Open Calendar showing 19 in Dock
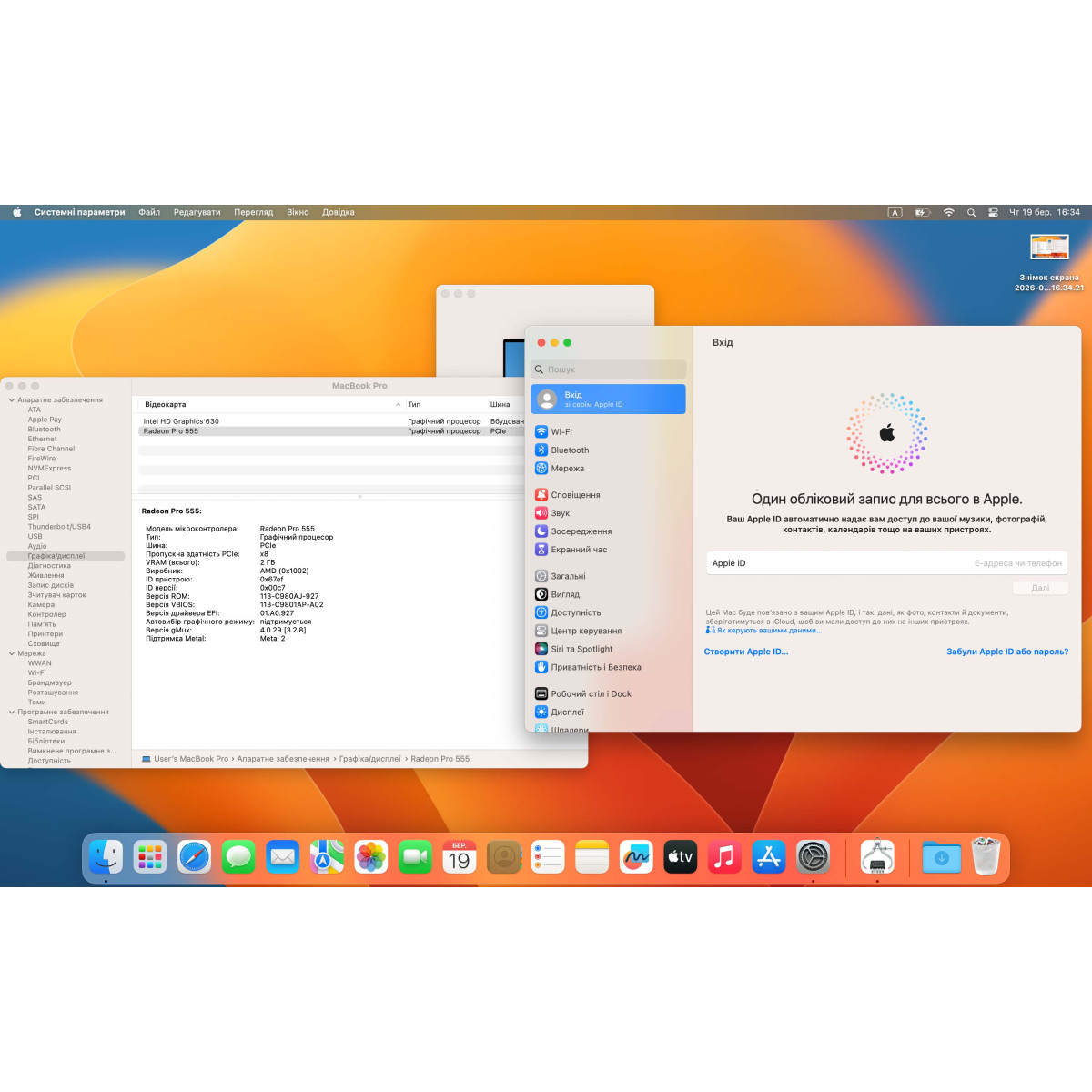This screenshot has height=1092, width=1092. pyautogui.click(x=460, y=856)
